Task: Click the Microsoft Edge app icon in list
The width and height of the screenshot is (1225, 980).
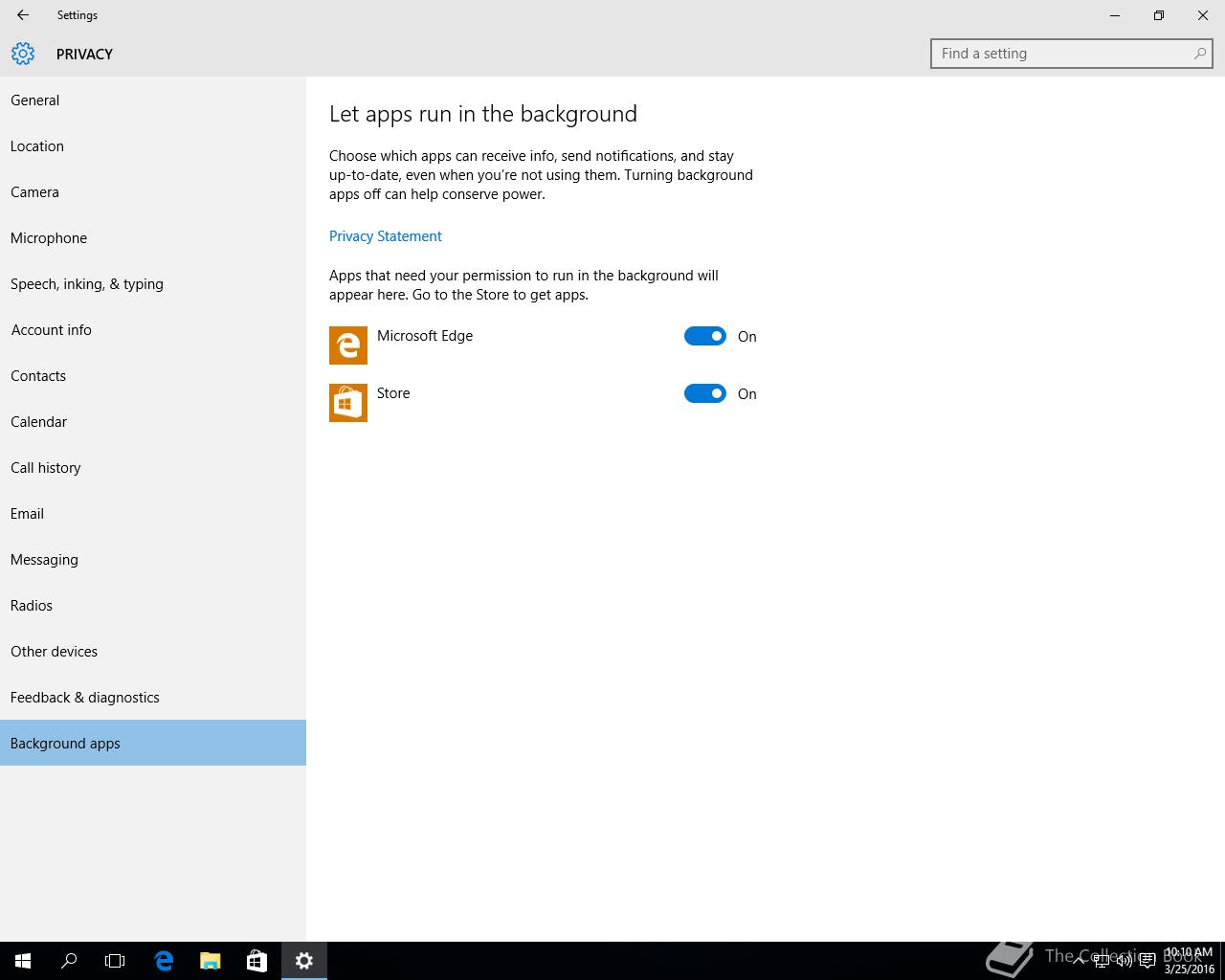Action: point(348,345)
